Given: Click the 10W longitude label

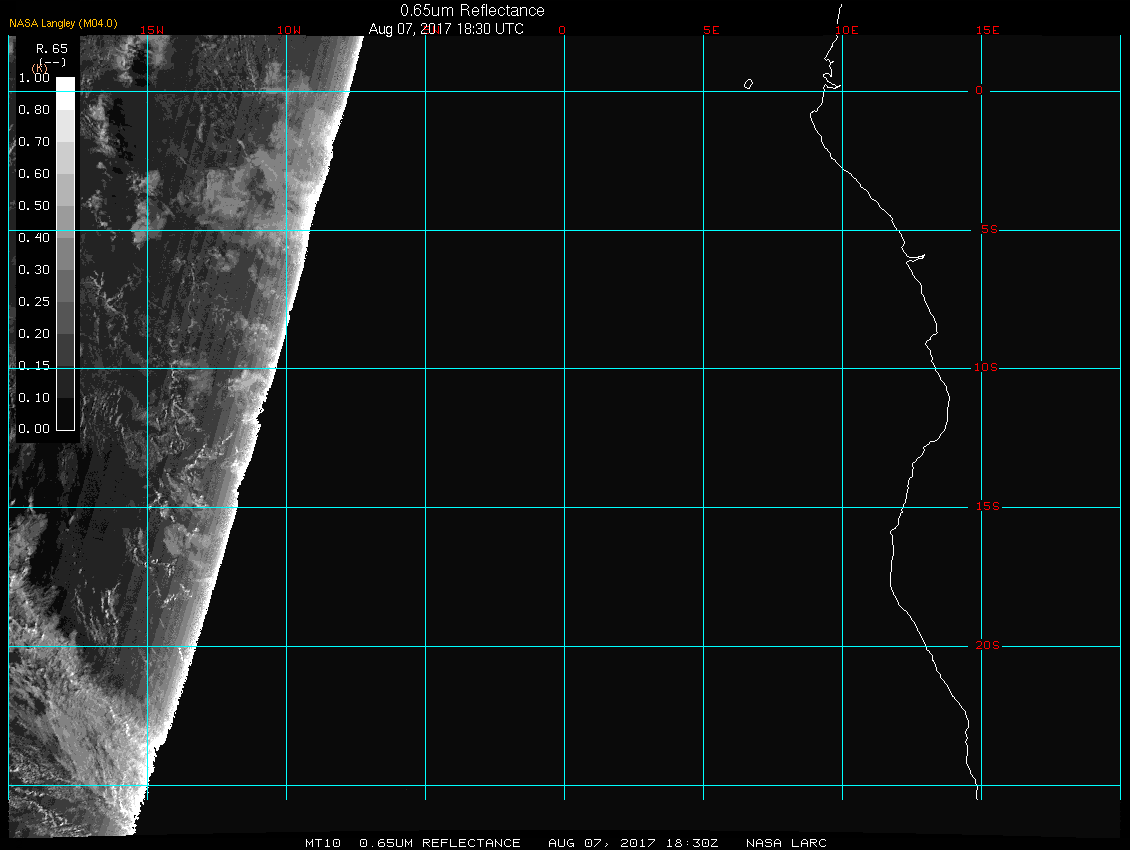Looking at the screenshot, I should (x=288, y=30).
